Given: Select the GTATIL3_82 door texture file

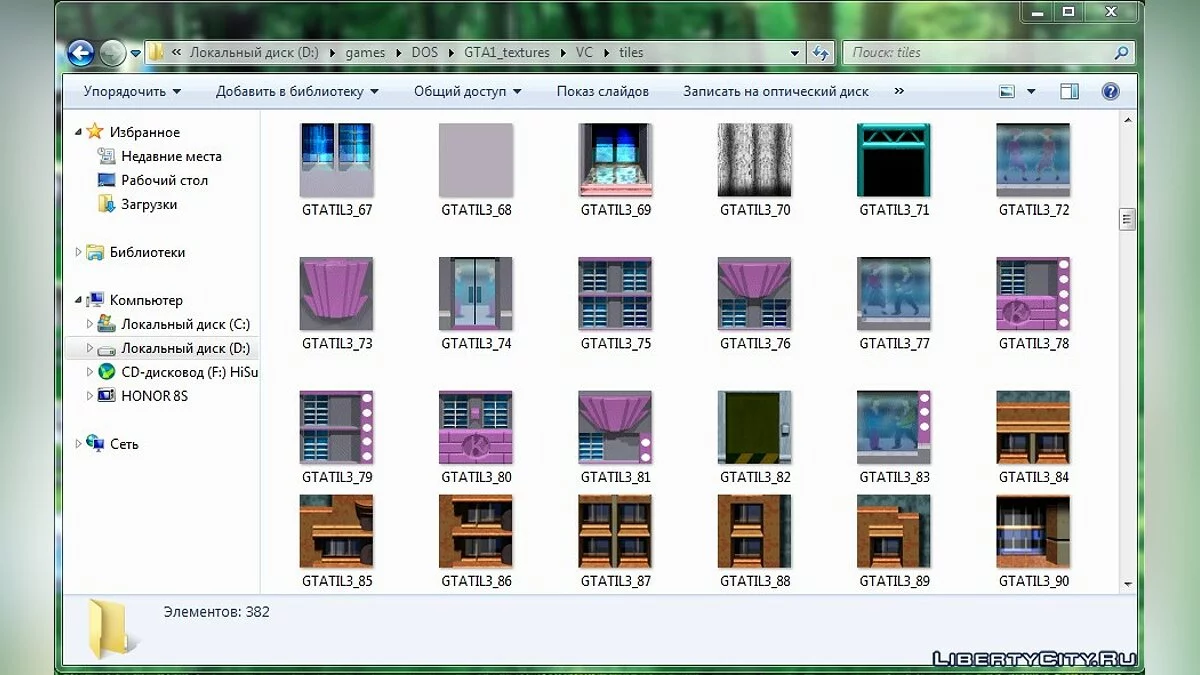Looking at the screenshot, I should tap(754, 427).
